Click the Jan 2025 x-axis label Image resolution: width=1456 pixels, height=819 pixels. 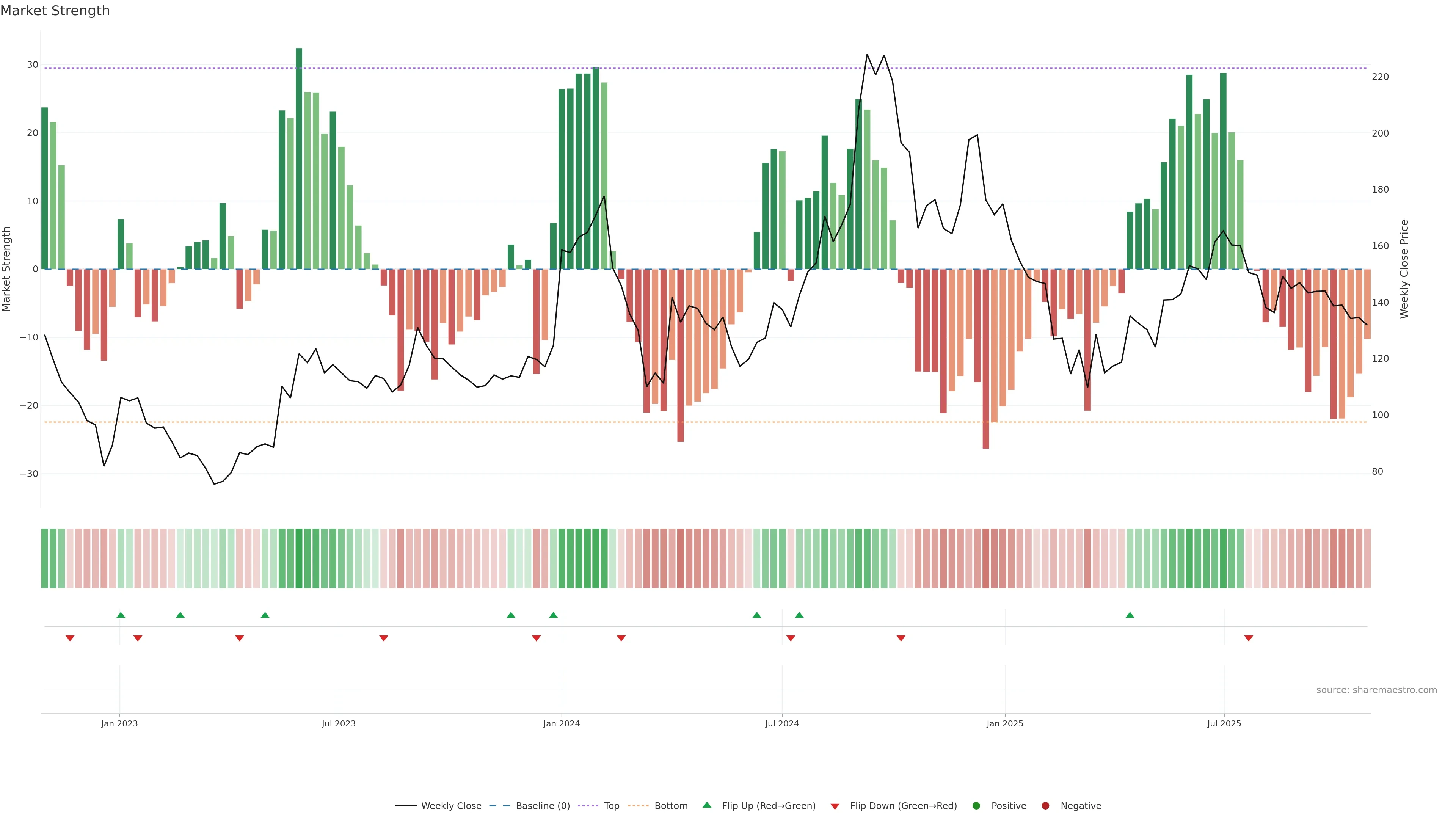[x=1004, y=723]
